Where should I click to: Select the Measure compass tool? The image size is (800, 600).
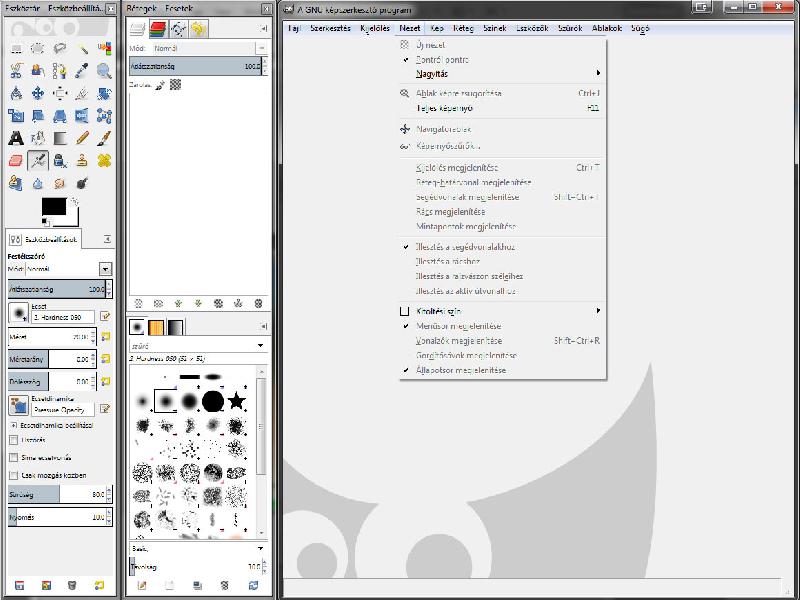coord(16,93)
